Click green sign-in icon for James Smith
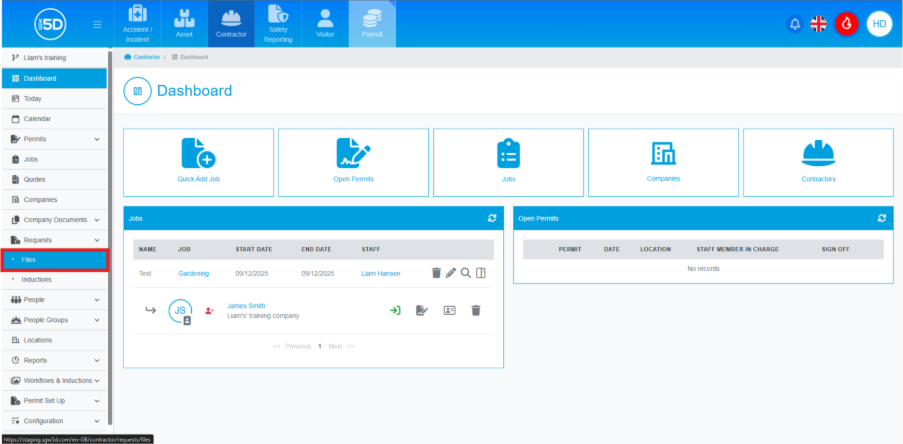 pos(395,311)
